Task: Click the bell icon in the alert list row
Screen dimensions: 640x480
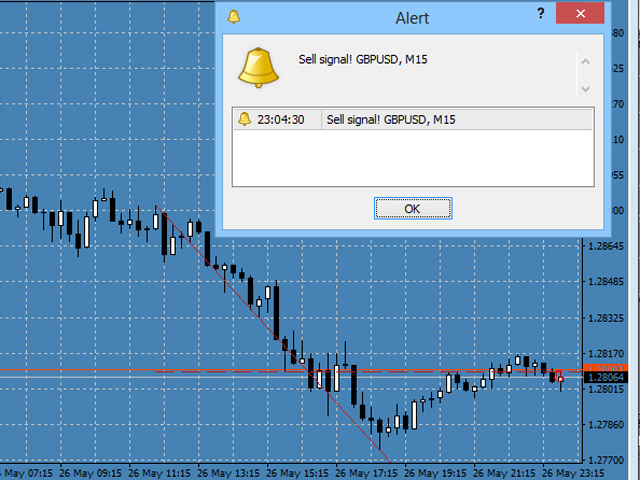Action: point(244,120)
